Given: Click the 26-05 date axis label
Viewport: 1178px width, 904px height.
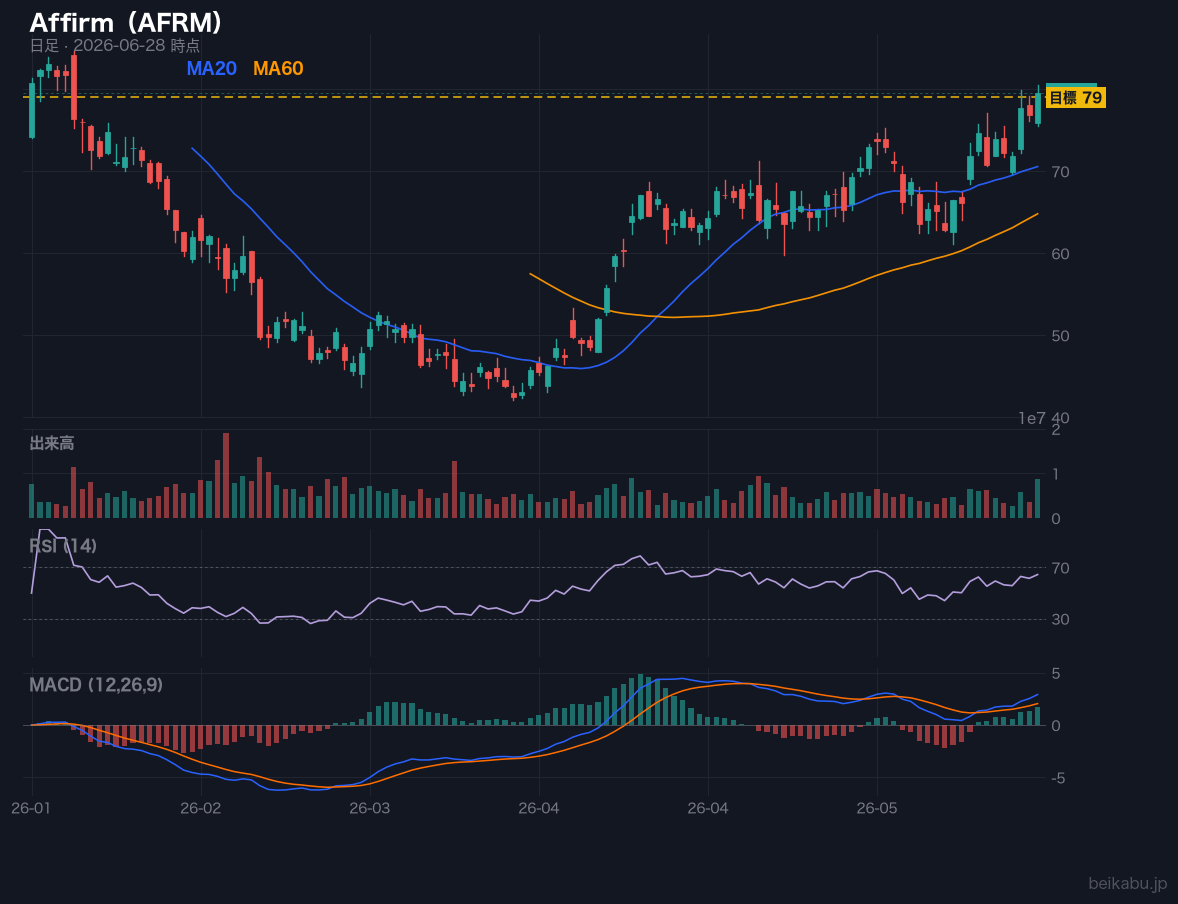Looking at the screenshot, I should coord(877,809).
